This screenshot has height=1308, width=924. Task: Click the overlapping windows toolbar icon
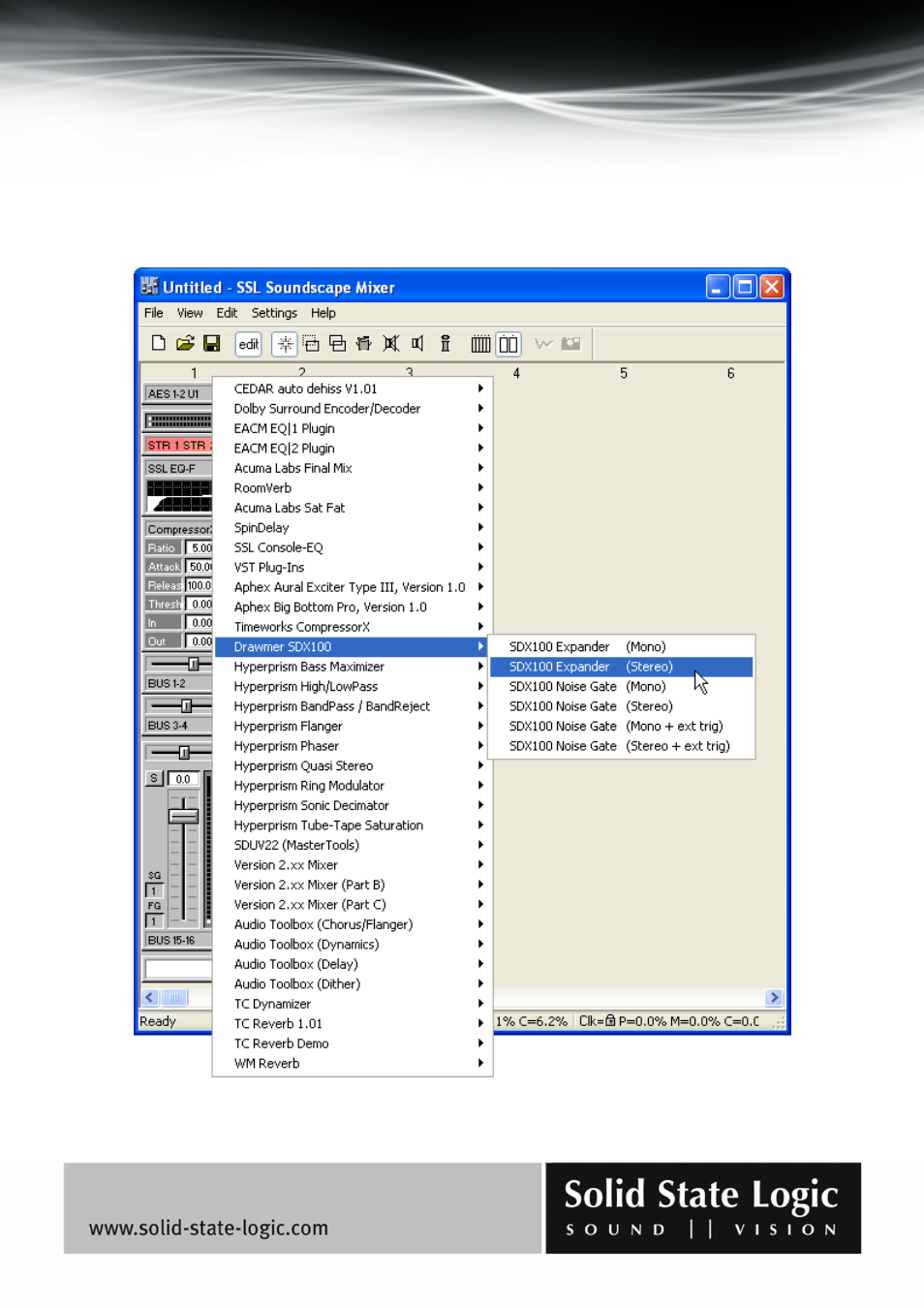coord(337,343)
